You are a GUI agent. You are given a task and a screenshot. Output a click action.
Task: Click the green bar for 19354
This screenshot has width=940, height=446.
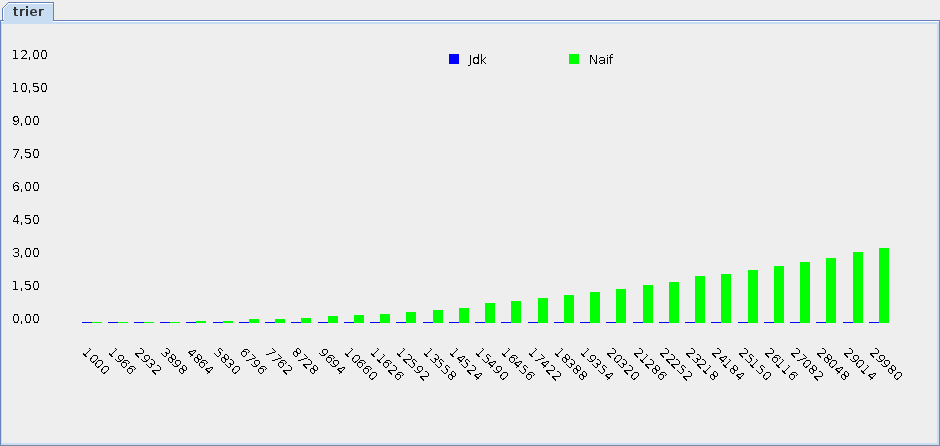[595, 308]
